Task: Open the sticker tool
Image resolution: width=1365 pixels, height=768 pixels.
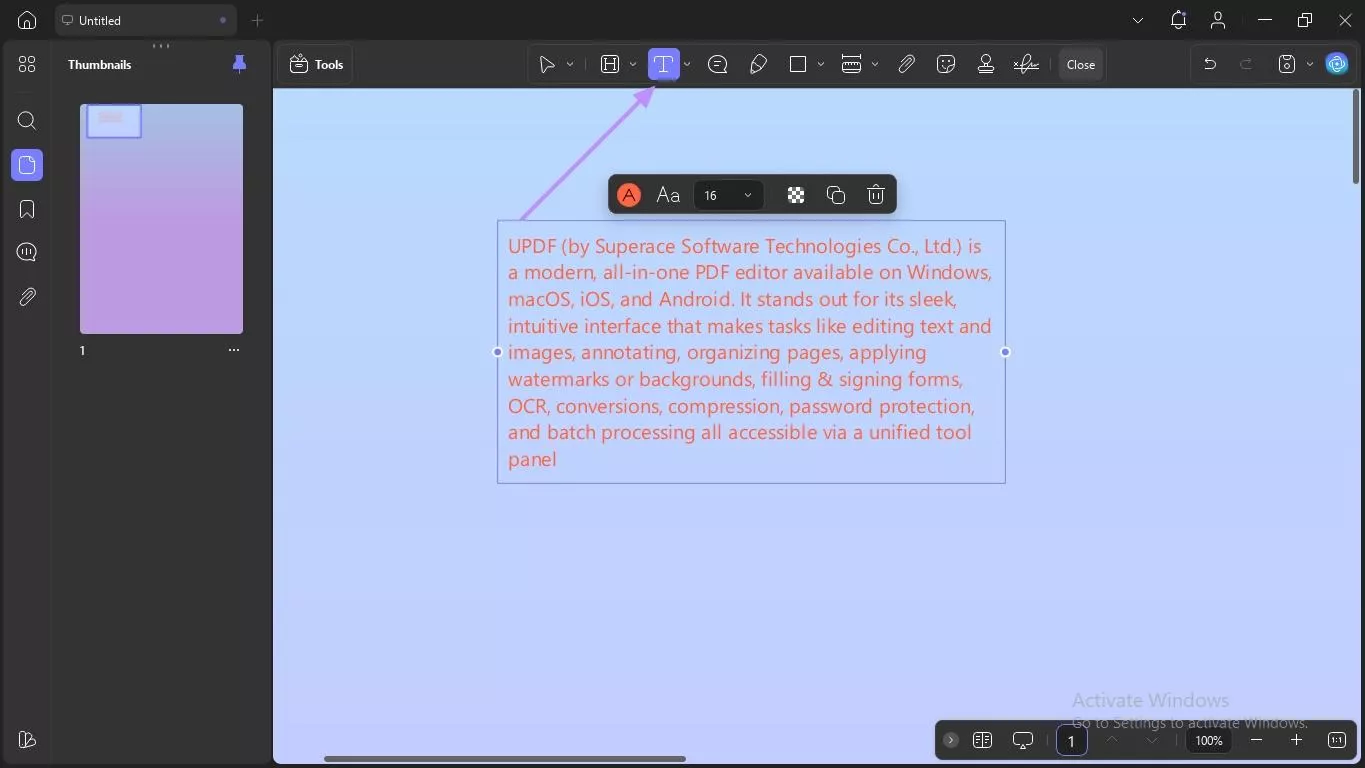Action: click(945, 64)
